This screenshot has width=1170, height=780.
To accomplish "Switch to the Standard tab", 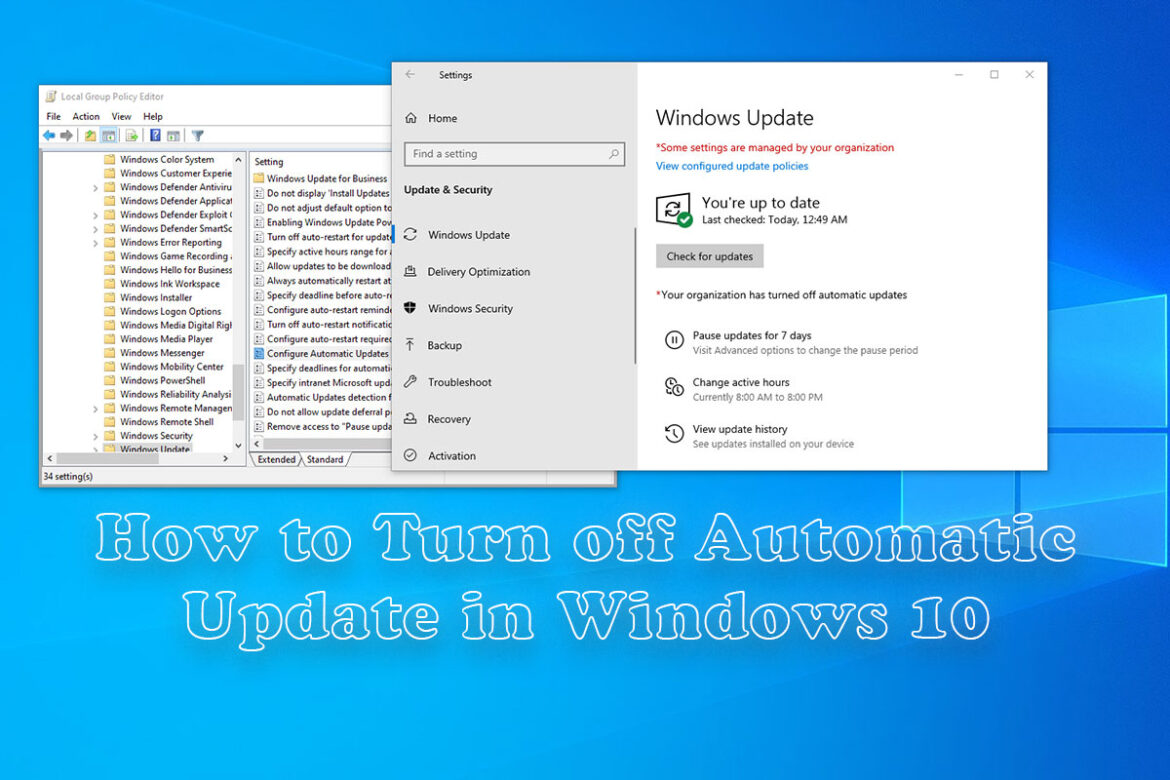I will (325, 459).
